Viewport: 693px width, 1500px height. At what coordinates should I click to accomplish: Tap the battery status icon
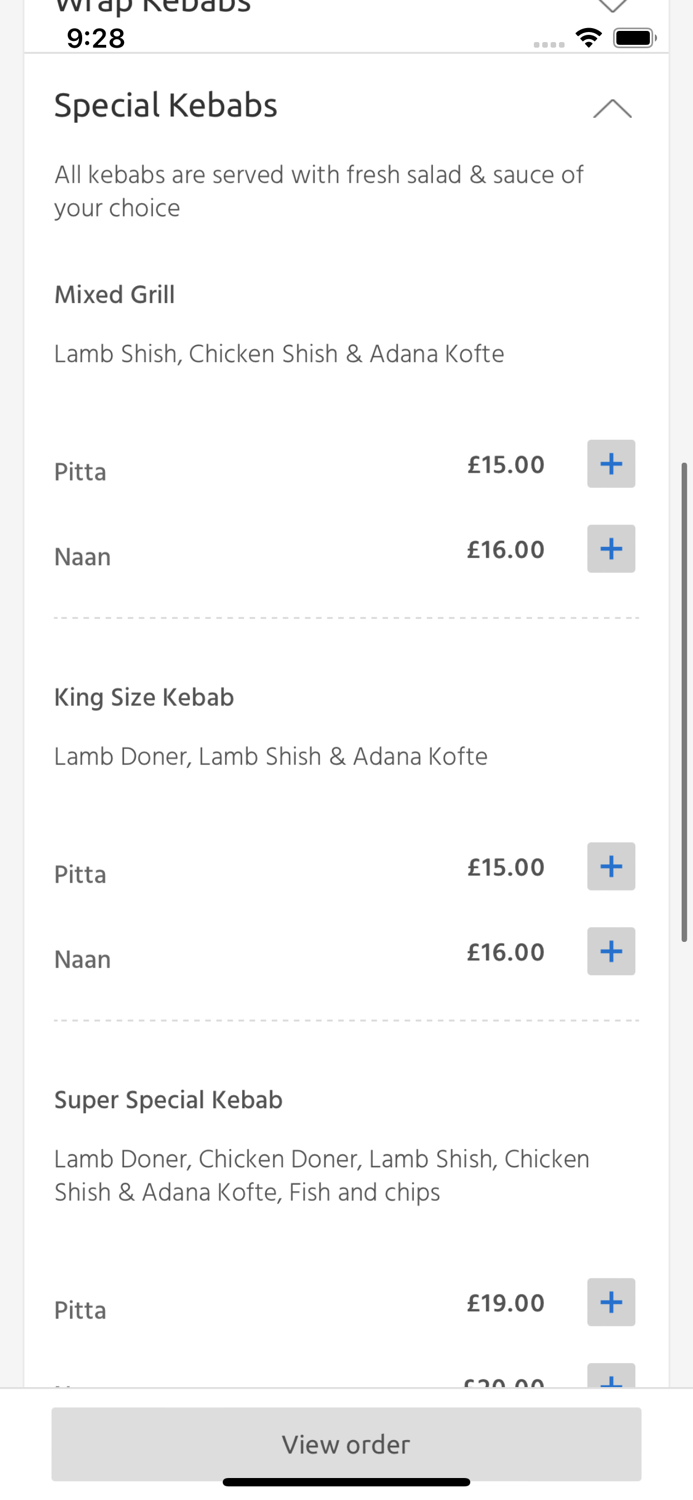tap(634, 38)
